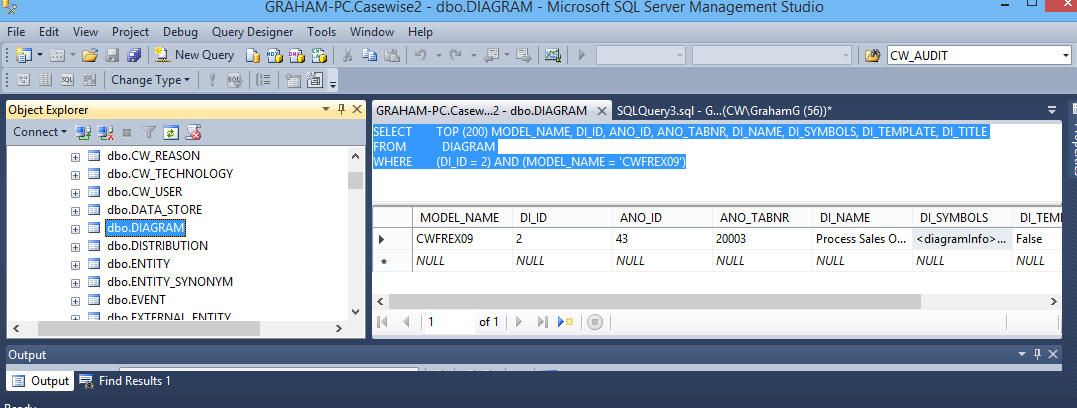Open the Change Type dropdown
This screenshot has width=1077, height=408.
[x=150, y=80]
